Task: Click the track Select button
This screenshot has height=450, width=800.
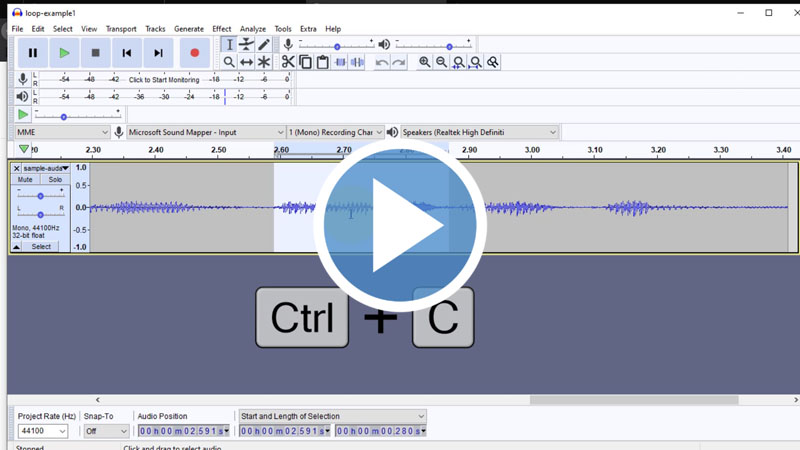Action: 41,246
